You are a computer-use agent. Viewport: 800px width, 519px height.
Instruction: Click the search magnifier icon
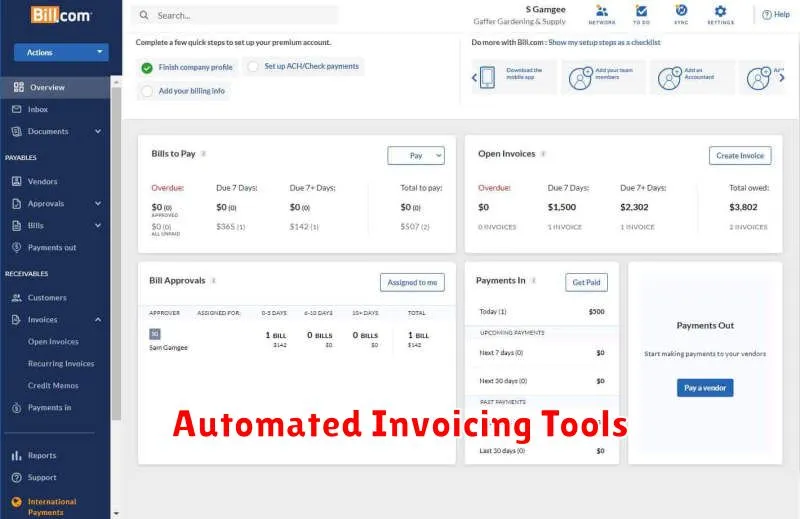144,15
